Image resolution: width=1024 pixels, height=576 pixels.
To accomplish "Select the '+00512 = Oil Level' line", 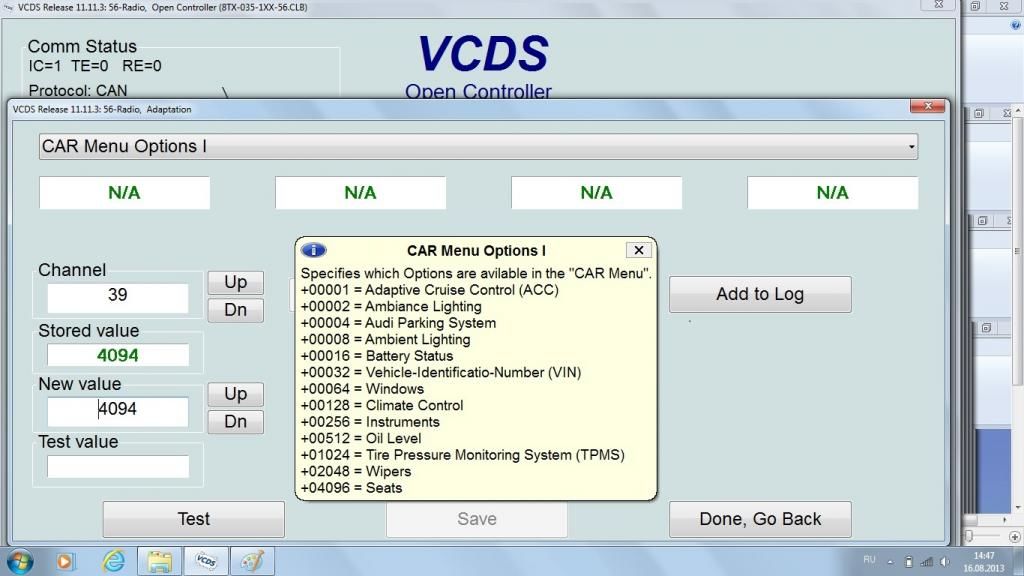I will [361, 438].
